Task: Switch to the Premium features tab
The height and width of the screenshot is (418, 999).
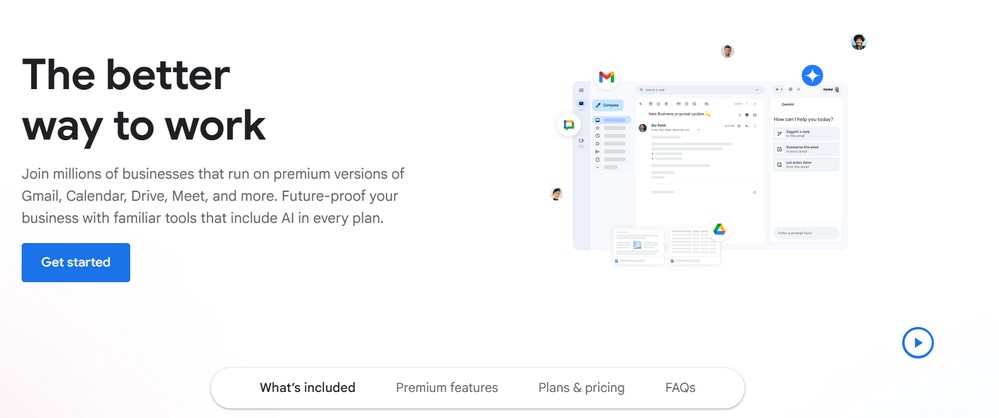Action: pos(447,387)
